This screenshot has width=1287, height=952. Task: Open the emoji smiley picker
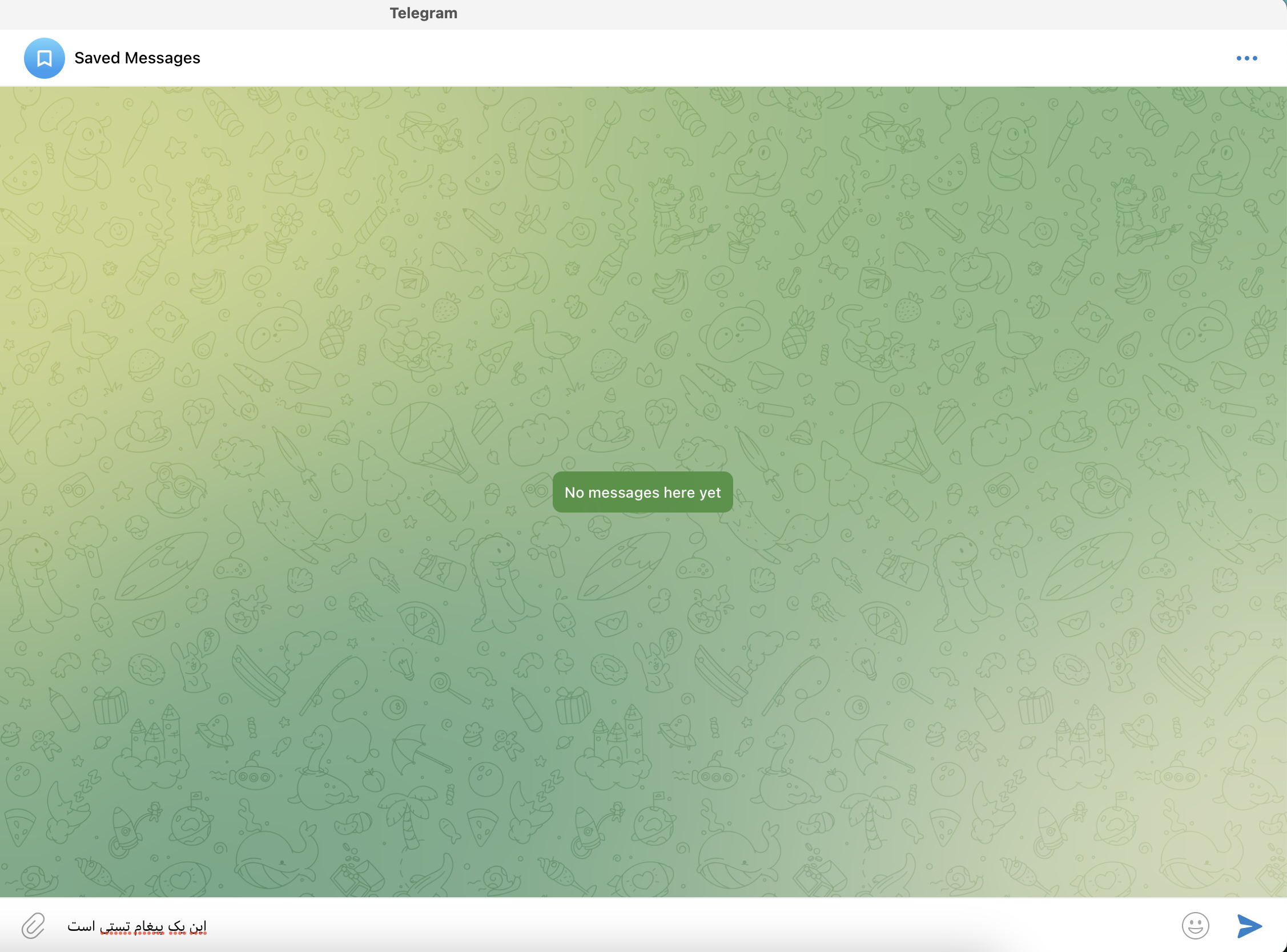tap(1196, 926)
